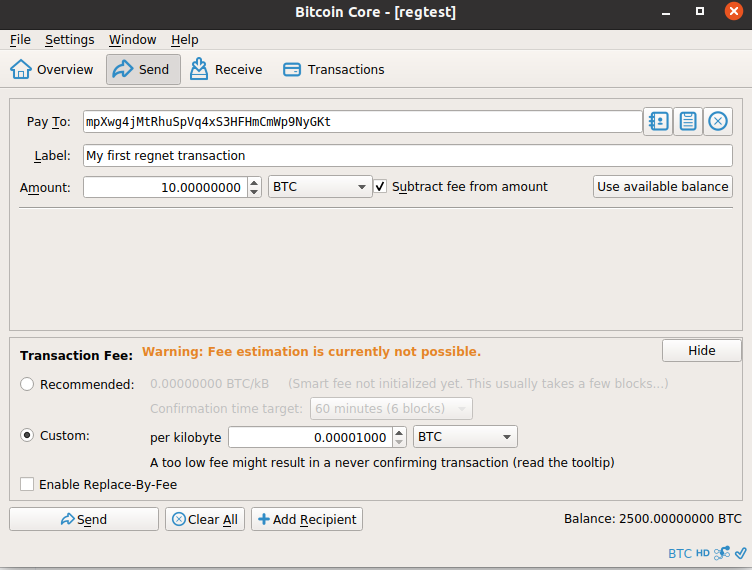Viewport: 752px width, 570px height.
Task: Close the Bitcoin Core window
Action: [x=733, y=11]
